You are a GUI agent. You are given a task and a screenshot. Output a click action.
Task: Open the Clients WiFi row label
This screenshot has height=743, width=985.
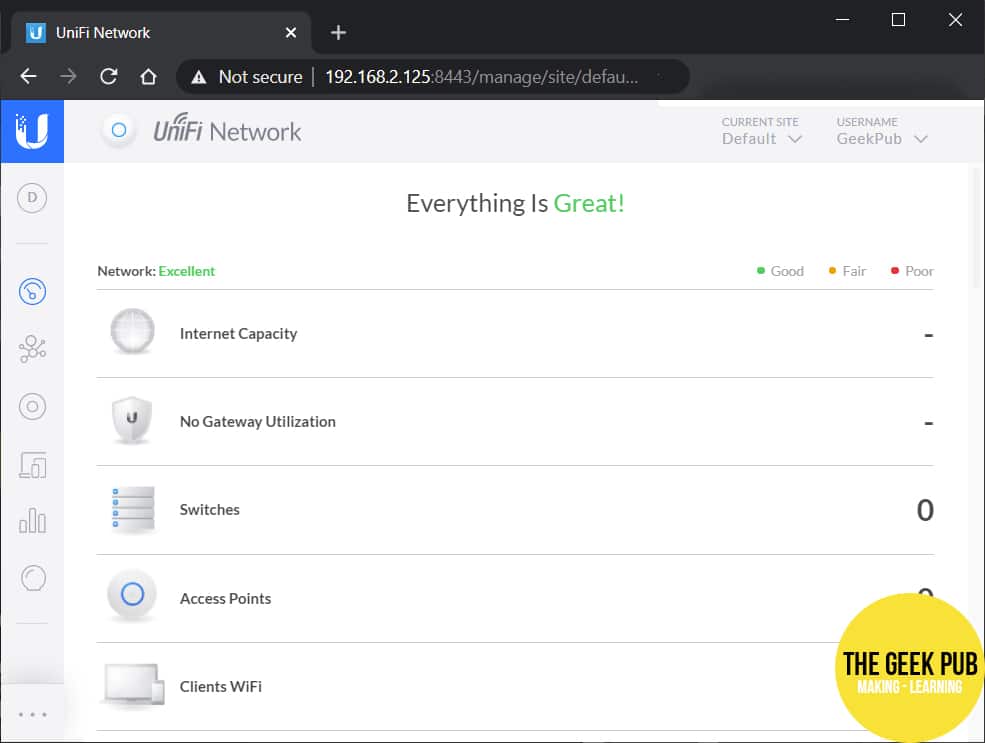click(x=220, y=686)
